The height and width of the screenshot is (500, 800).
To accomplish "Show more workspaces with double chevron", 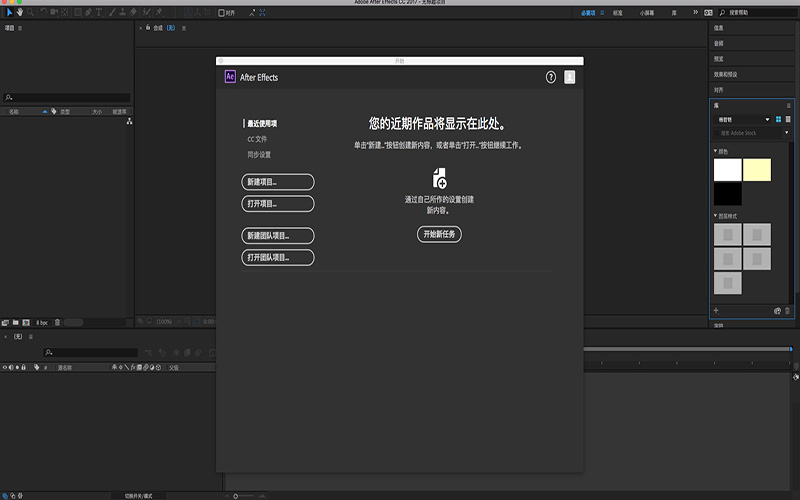I will (695, 12).
